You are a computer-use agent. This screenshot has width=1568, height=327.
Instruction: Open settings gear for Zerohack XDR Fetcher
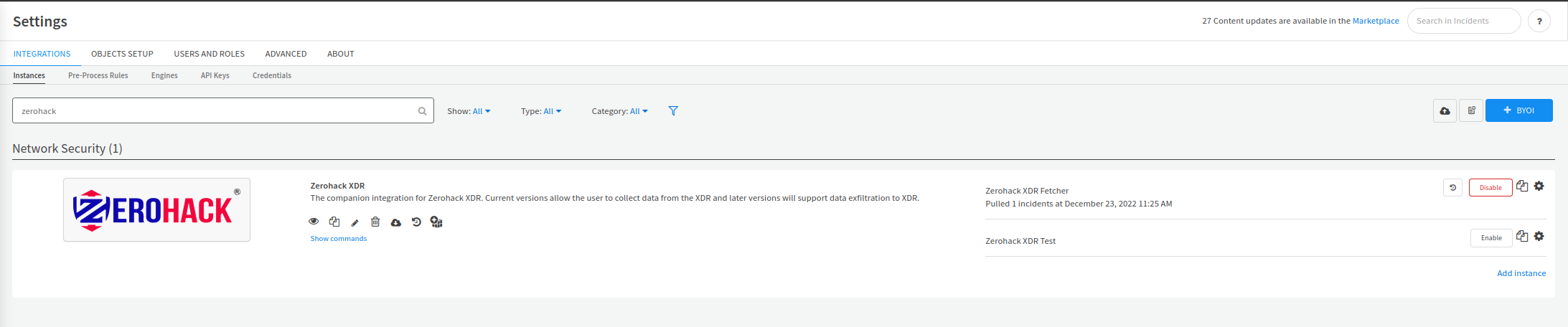point(1539,186)
